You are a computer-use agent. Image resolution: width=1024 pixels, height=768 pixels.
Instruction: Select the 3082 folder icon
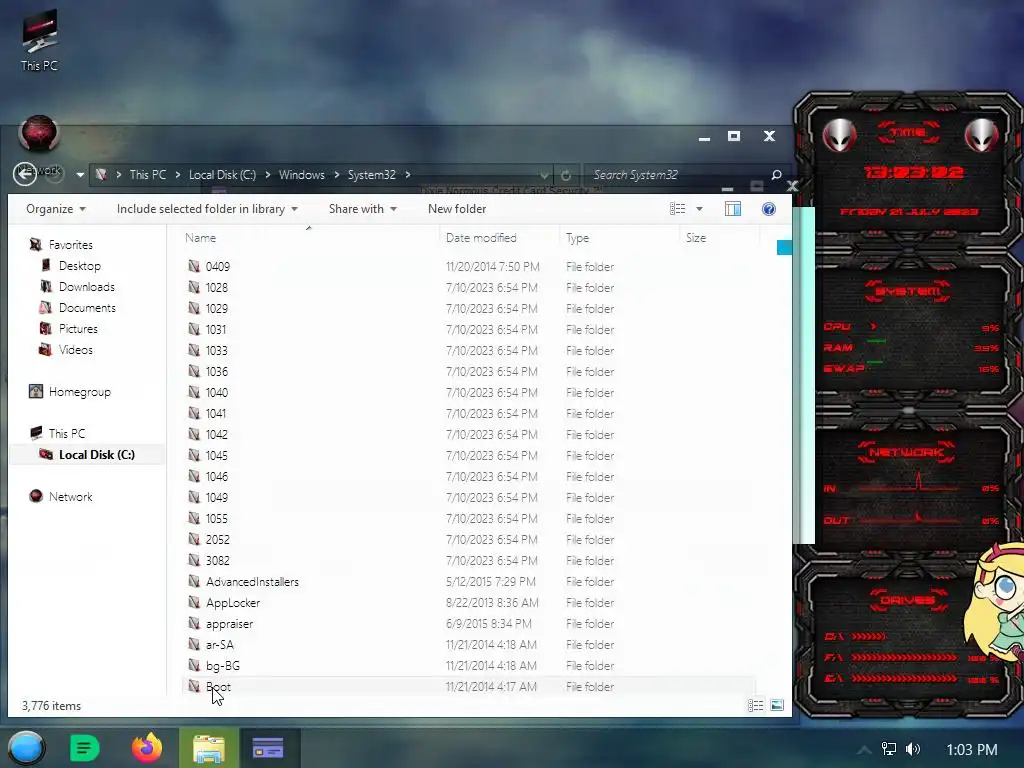coord(194,560)
